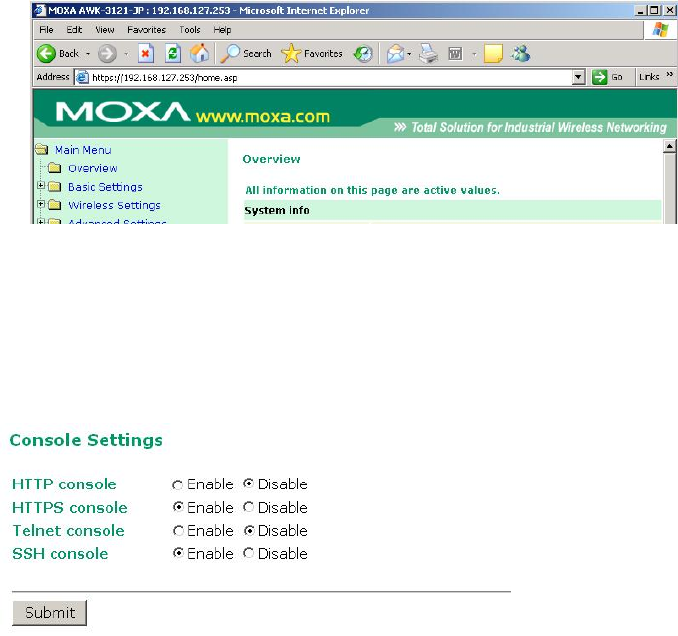Click into the address URL field
The width and height of the screenshot is (678, 636).
point(331,77)
